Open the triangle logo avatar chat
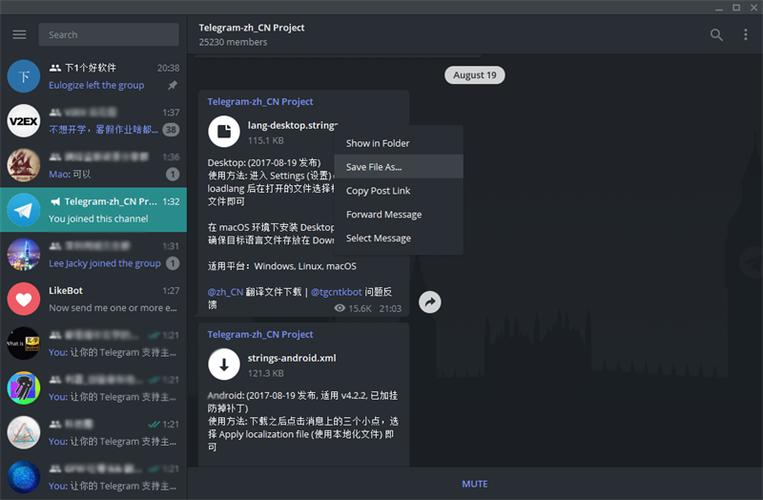Image resolution: width=763 pixels, height=500 pixels. pyautogui.click(x=23, y=432)
